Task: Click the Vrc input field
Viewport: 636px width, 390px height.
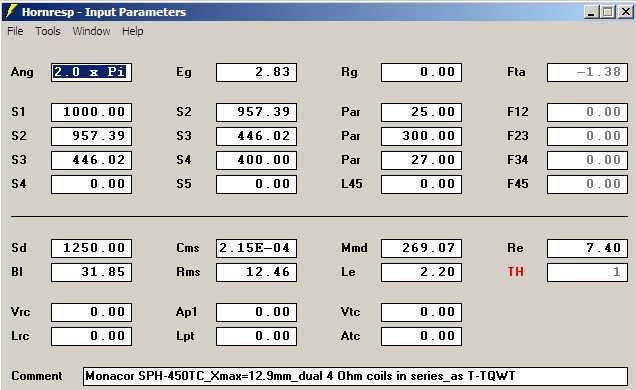Action: (91, 313)
